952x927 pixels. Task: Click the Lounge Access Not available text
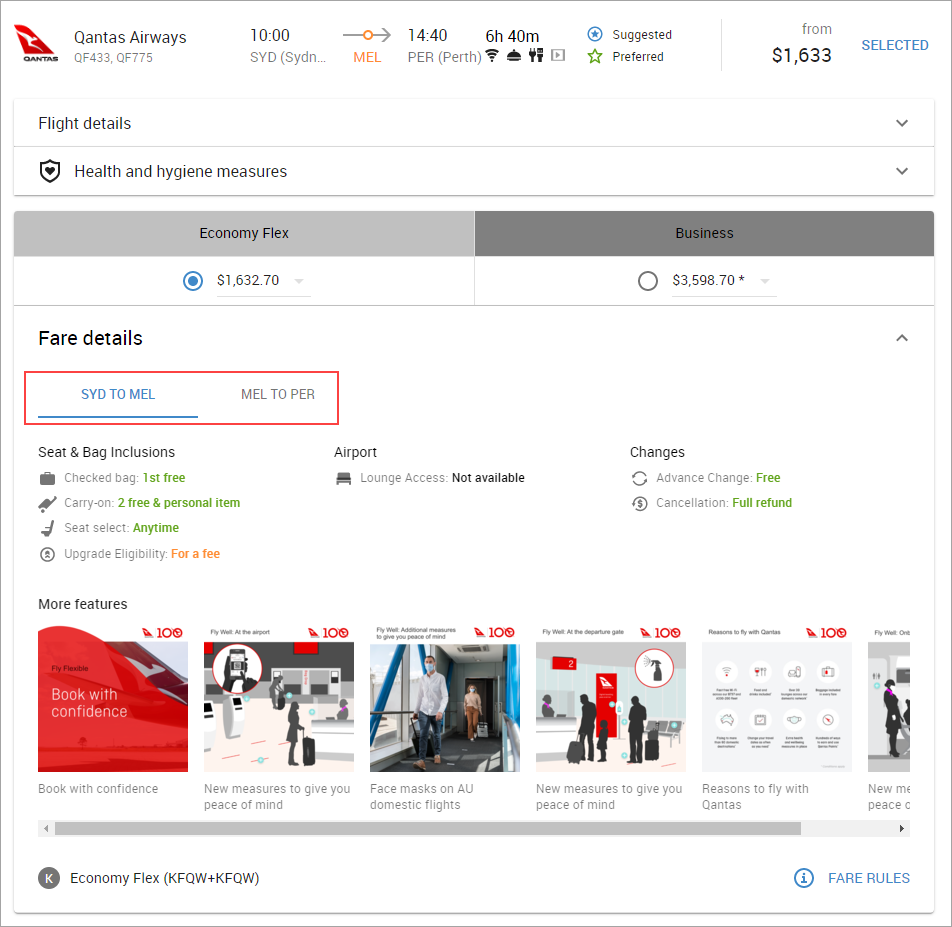[x=442, y=478]
